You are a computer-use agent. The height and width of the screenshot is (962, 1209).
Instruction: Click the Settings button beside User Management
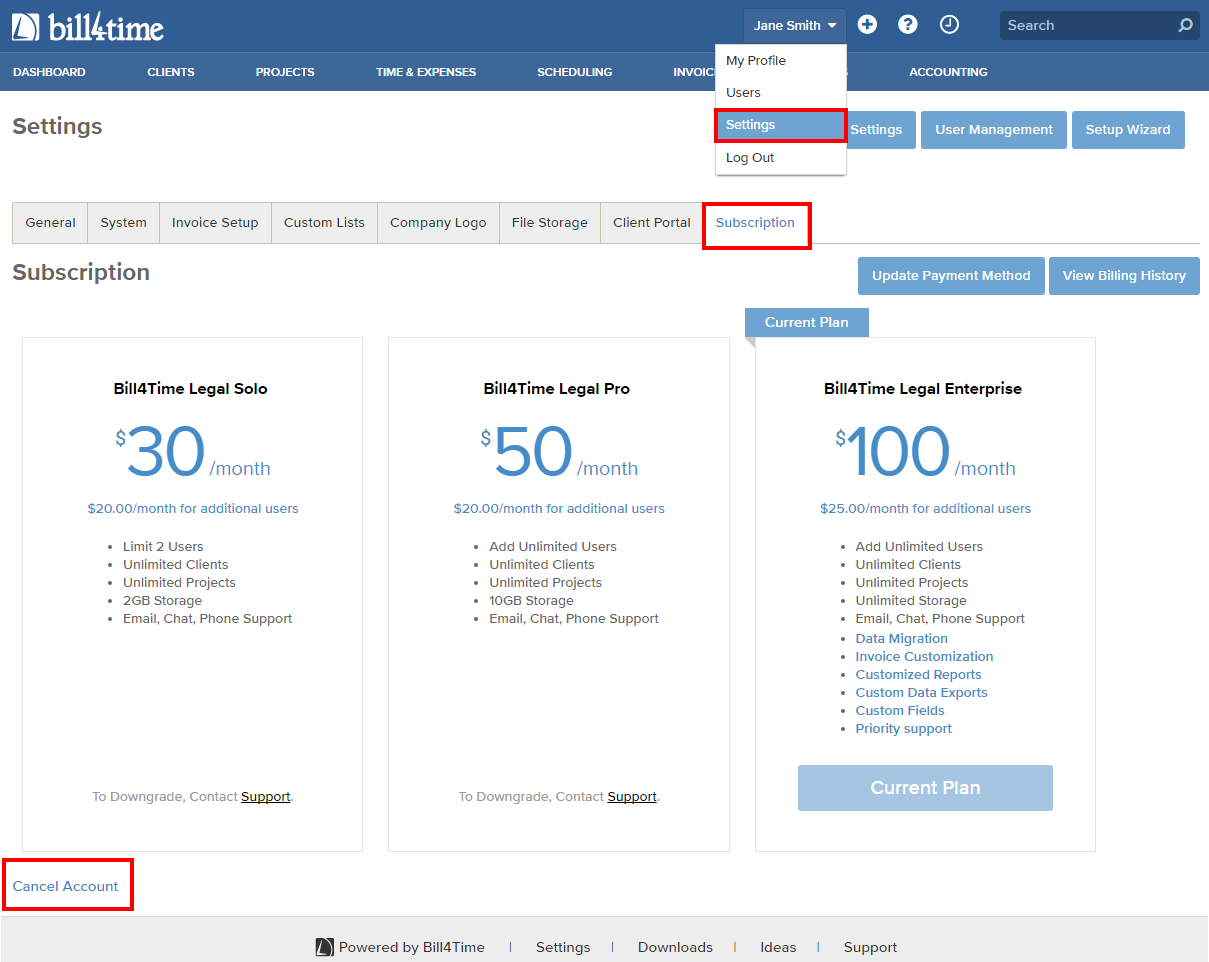coord(881,130)
